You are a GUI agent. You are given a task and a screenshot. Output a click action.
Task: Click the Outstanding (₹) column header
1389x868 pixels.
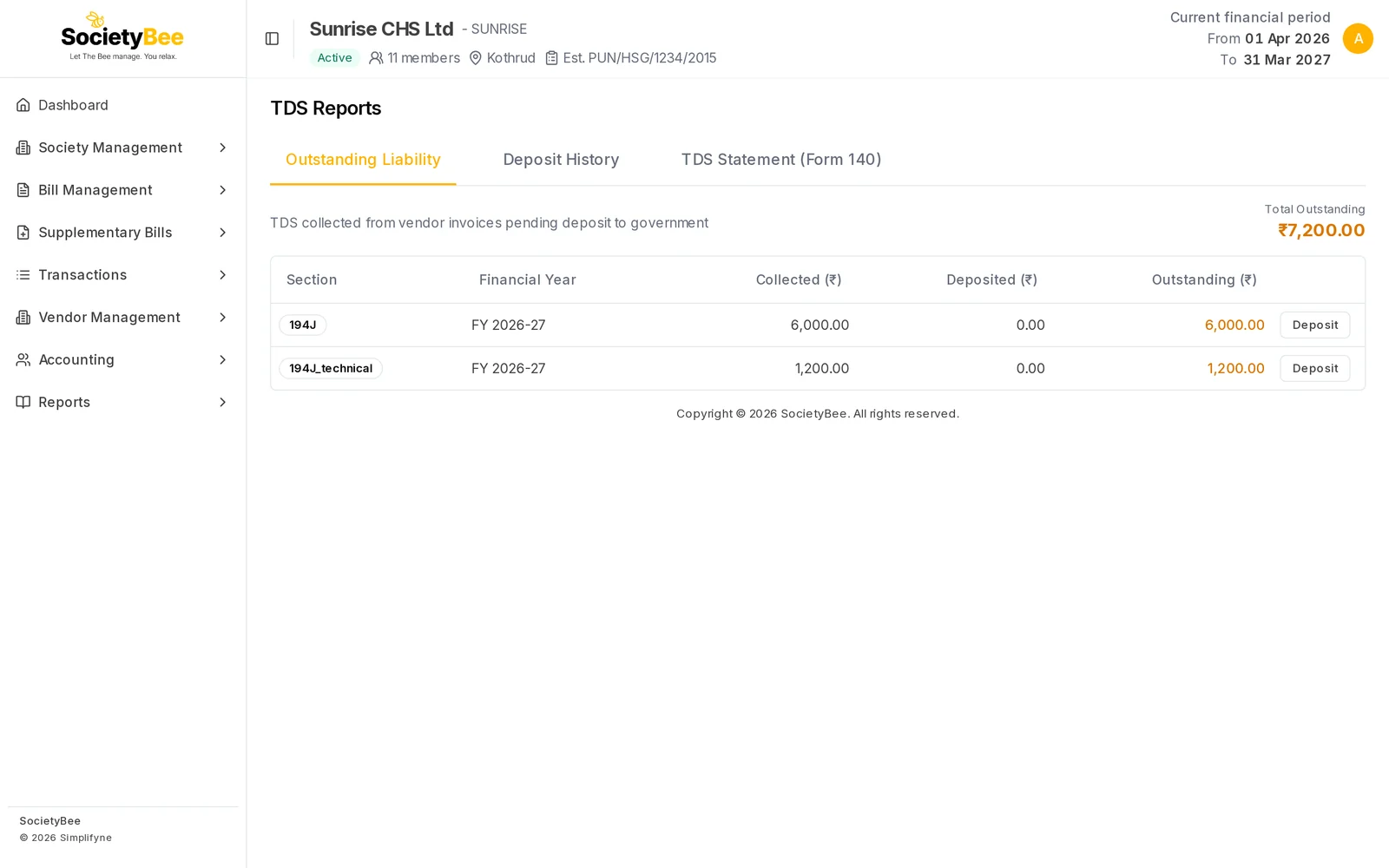1204,279
